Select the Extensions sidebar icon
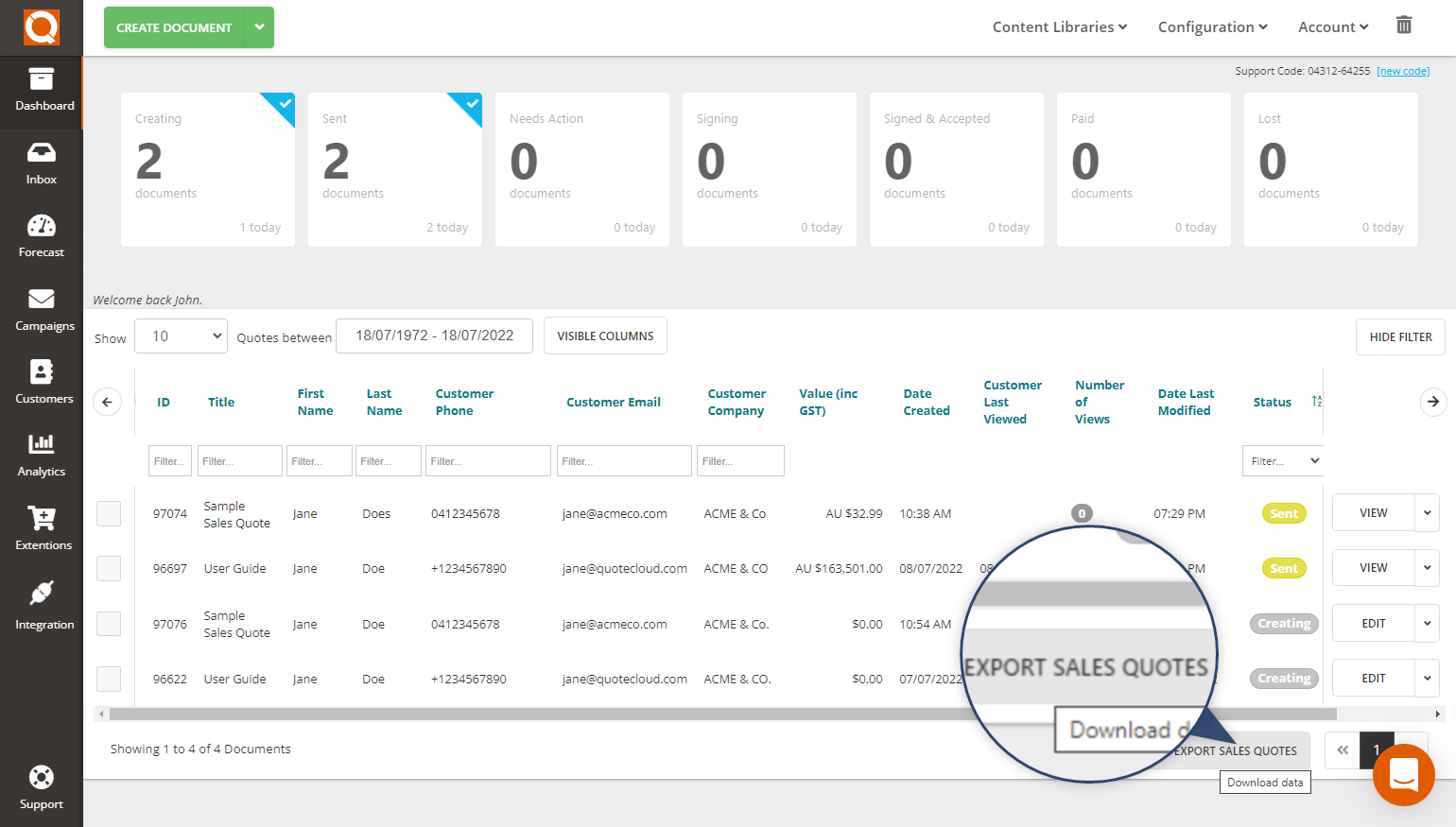1456x827 pixels. 41,528
